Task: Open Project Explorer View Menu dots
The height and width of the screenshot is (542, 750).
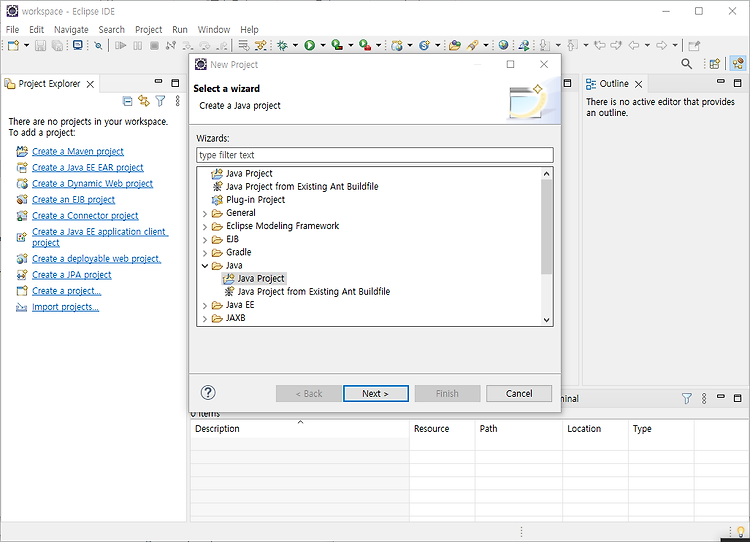Action: [x=177, y=101]
